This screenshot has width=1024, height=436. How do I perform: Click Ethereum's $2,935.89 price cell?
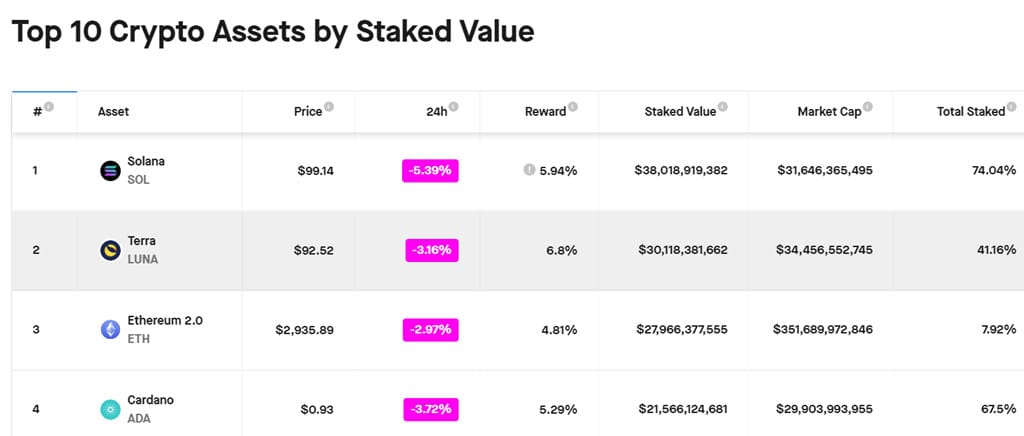(304, 329)
